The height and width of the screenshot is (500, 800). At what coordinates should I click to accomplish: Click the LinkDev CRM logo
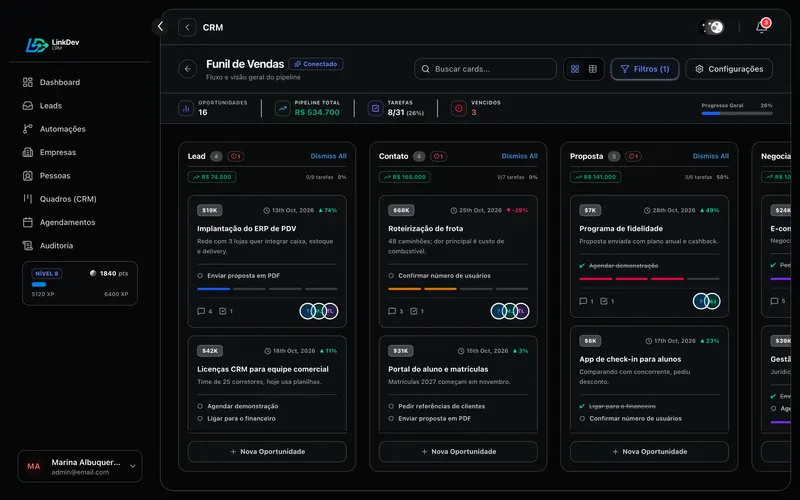(x=53, y=44)
